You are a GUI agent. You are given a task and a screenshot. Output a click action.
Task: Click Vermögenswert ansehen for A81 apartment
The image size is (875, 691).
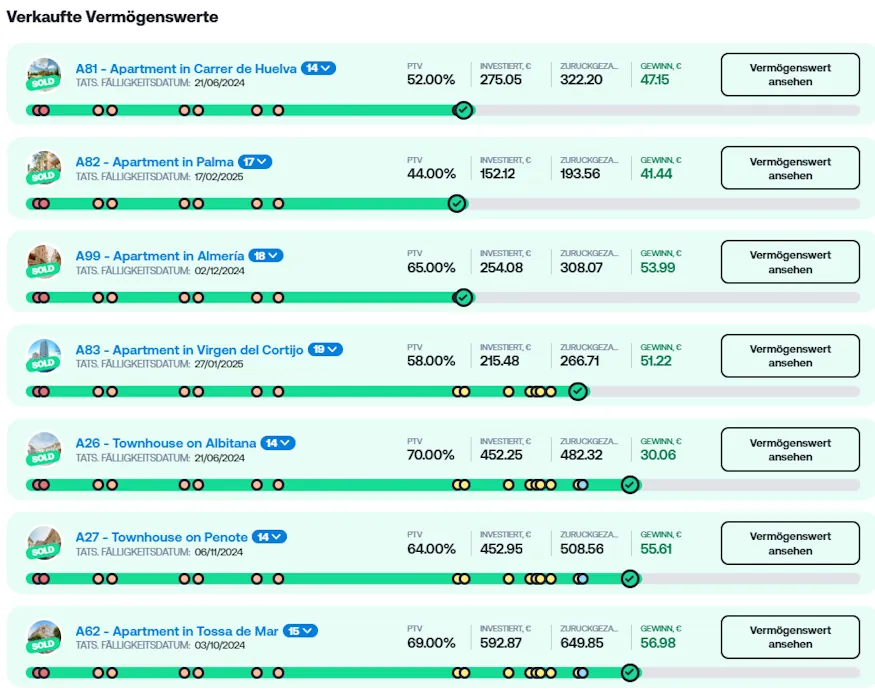pos(790,75)
